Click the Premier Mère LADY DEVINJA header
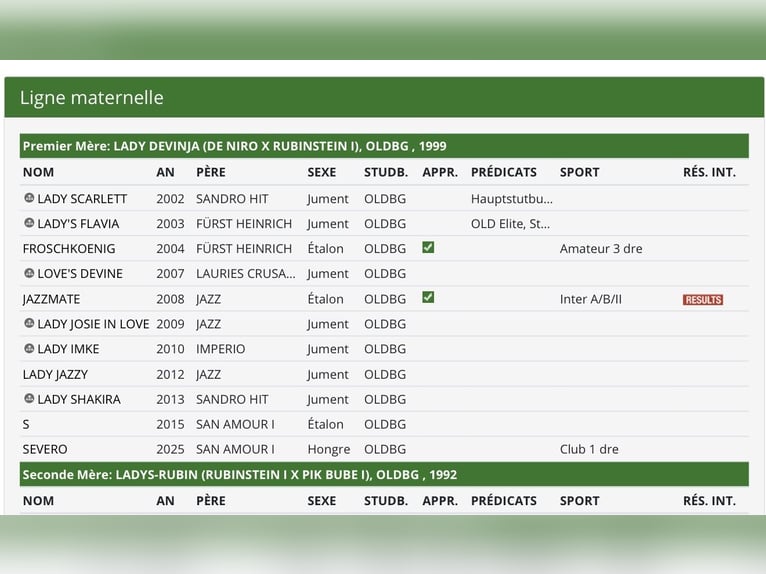 (x=384, y=146)
